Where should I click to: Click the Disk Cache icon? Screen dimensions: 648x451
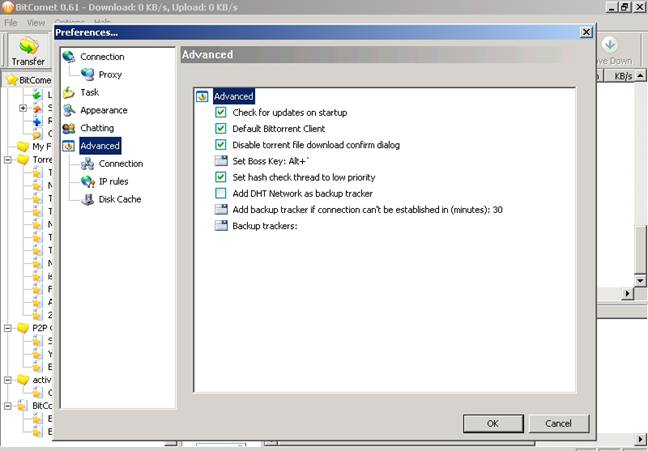click(88, 199)
